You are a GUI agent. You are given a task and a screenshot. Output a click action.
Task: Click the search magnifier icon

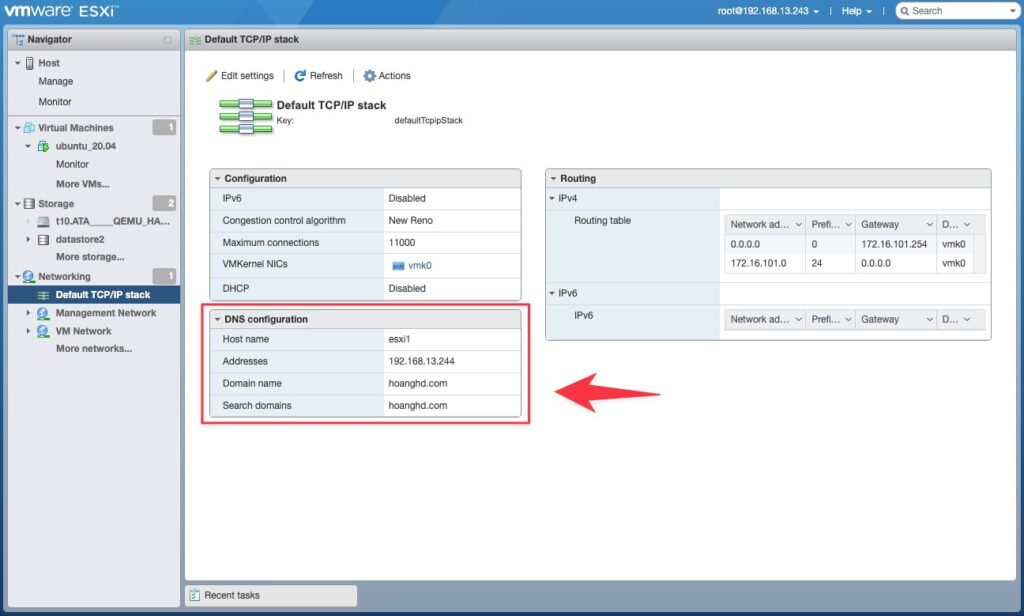tap(904, 11)
